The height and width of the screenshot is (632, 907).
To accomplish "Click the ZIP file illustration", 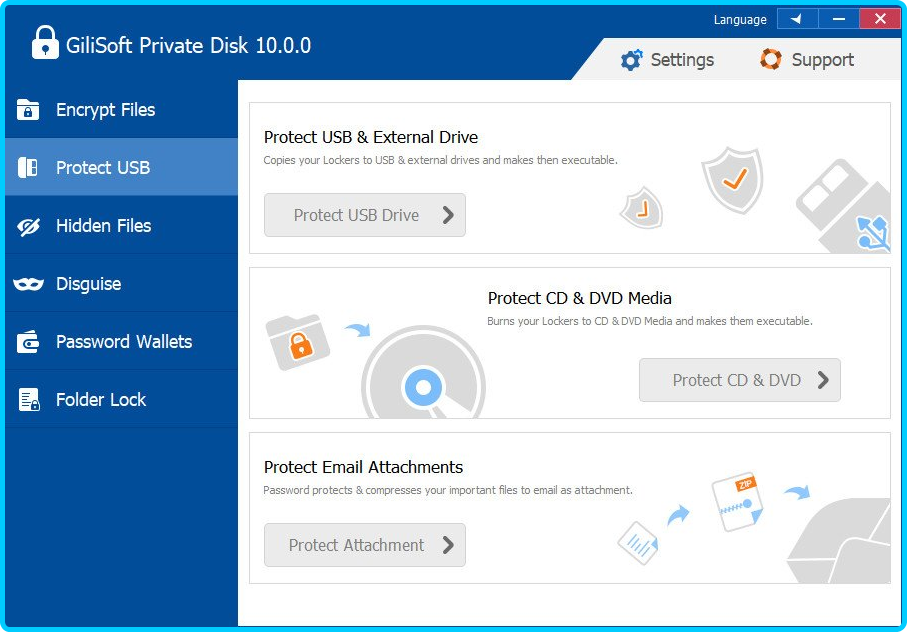I will point(738,501).
